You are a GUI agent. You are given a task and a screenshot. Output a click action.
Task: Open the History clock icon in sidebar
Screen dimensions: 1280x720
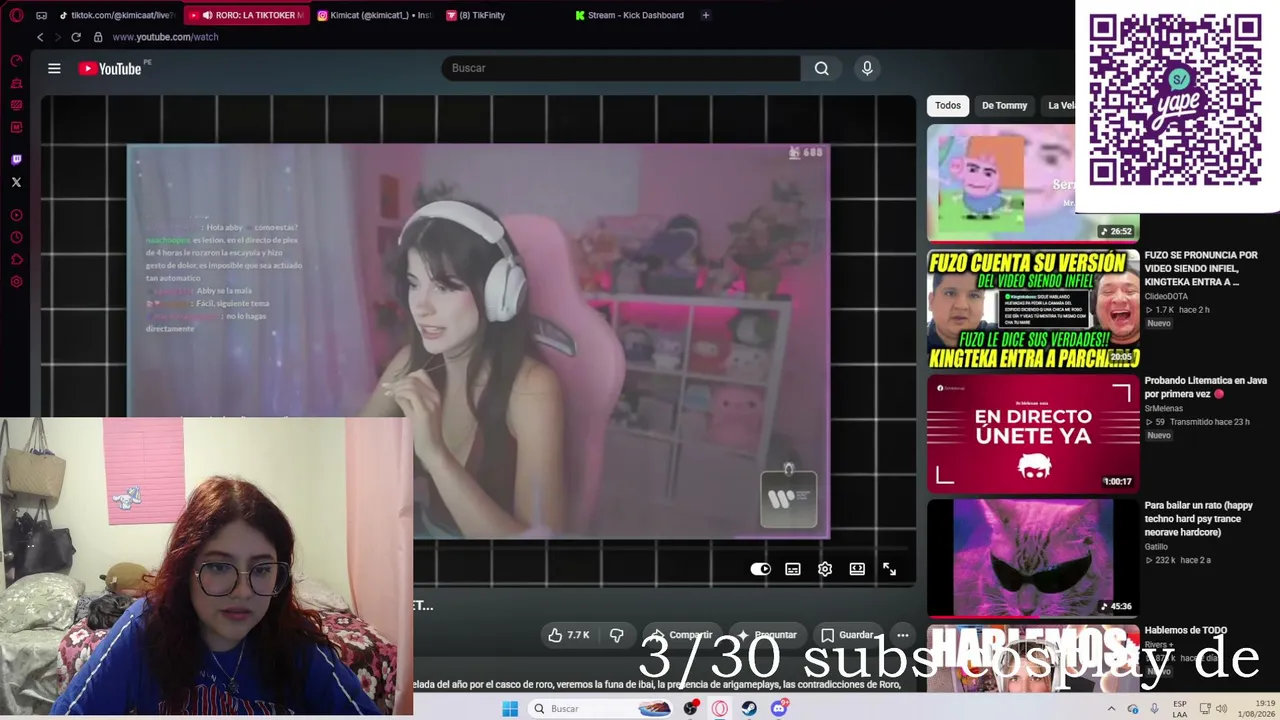pyautogui.click(x=16, y=238)
